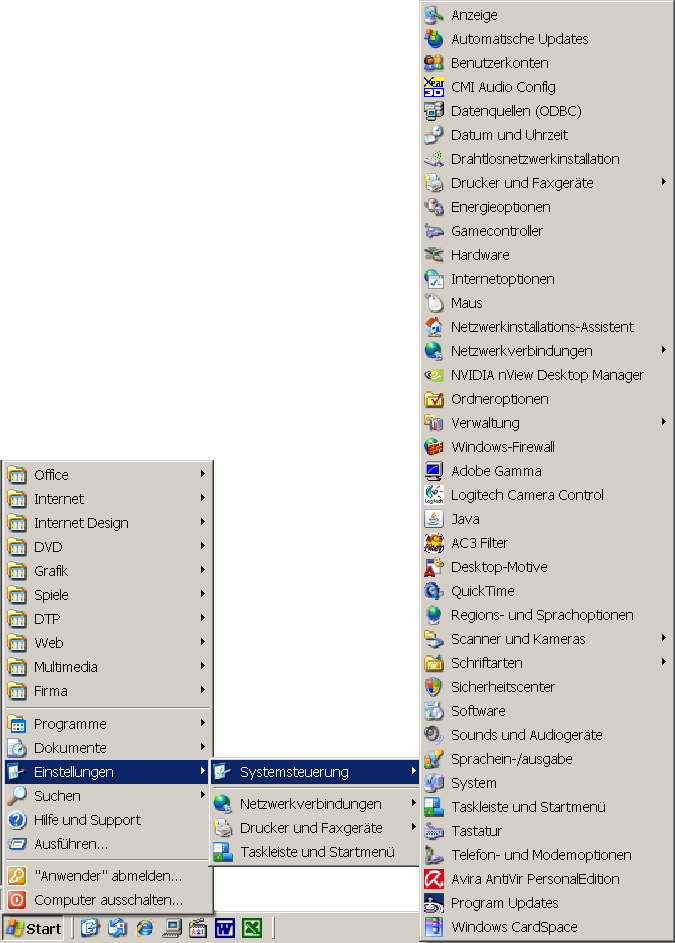The width and height of the screenshot is (675, 943).
Task: Open the Anzeige control panel icon
Action: pyautogui.click(x=434, y=15)
